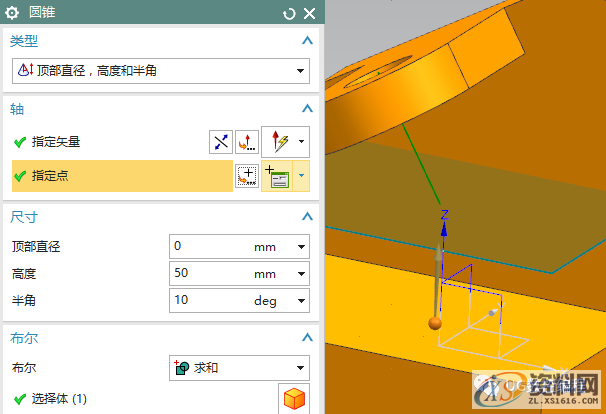The image size is (606, 414).
Task: Open the point dialog icon
Action: pos(246,177)
